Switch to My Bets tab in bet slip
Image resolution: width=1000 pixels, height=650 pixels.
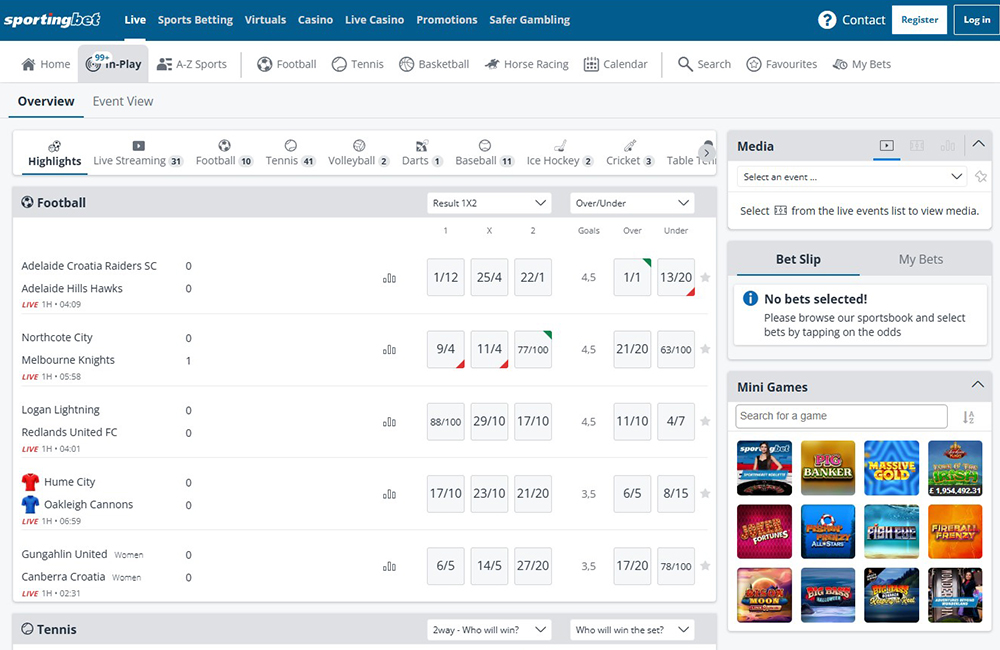(x=920, y=259)
